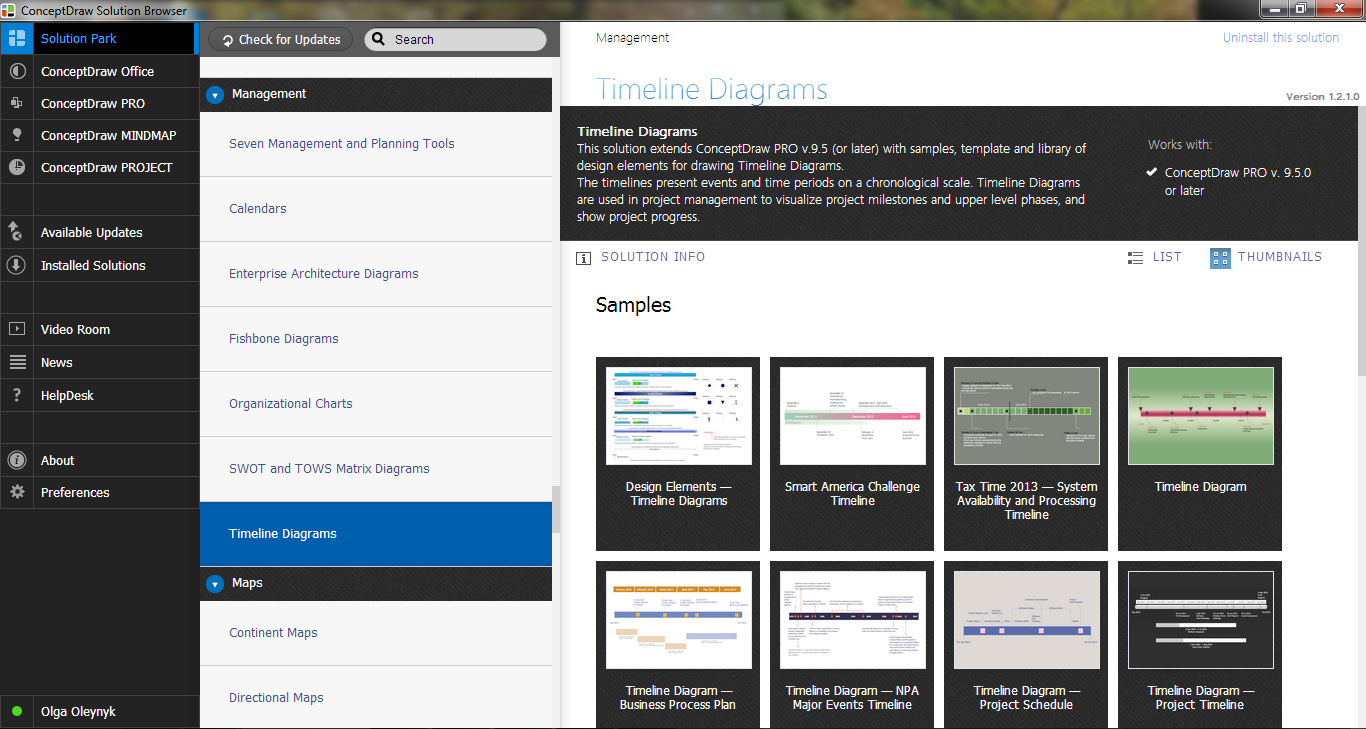
Task: Select Continent Maps solution
Action: click(x=376, y=633)
